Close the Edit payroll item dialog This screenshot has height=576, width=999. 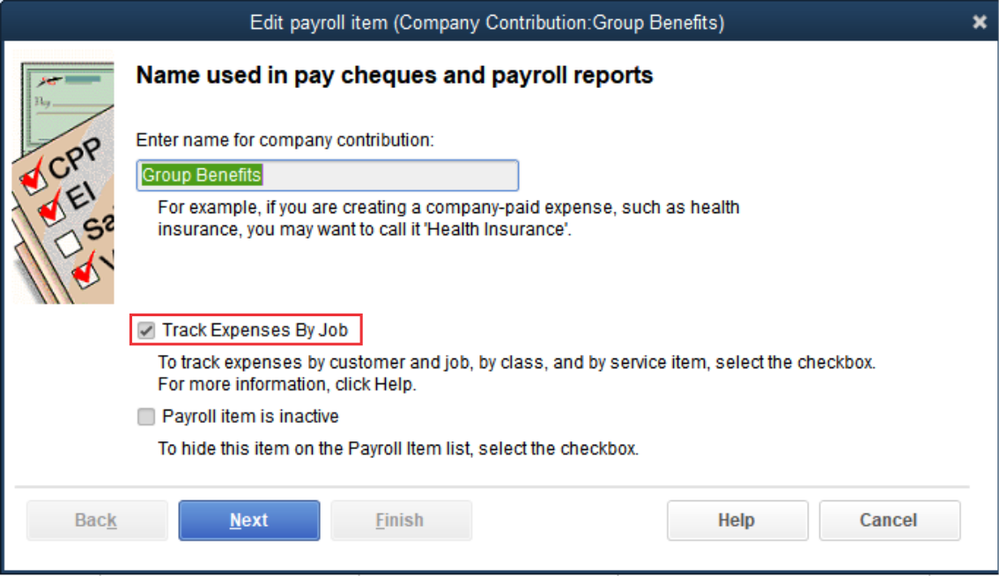tap(979, 22)
